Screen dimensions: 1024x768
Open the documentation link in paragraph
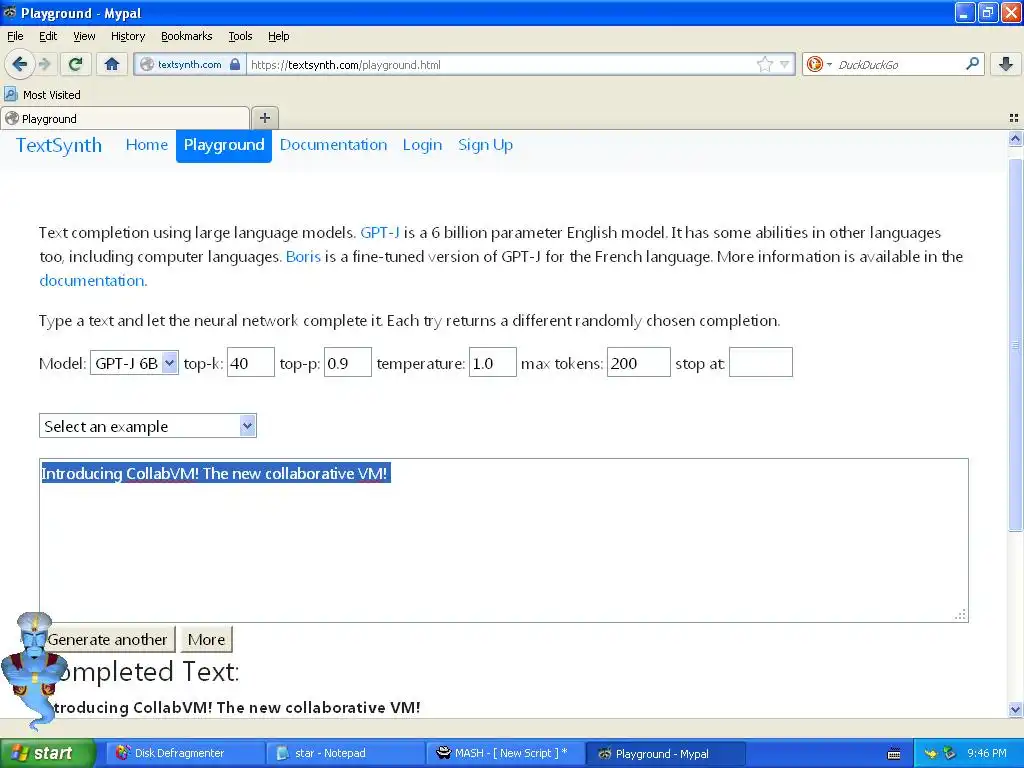92,281
